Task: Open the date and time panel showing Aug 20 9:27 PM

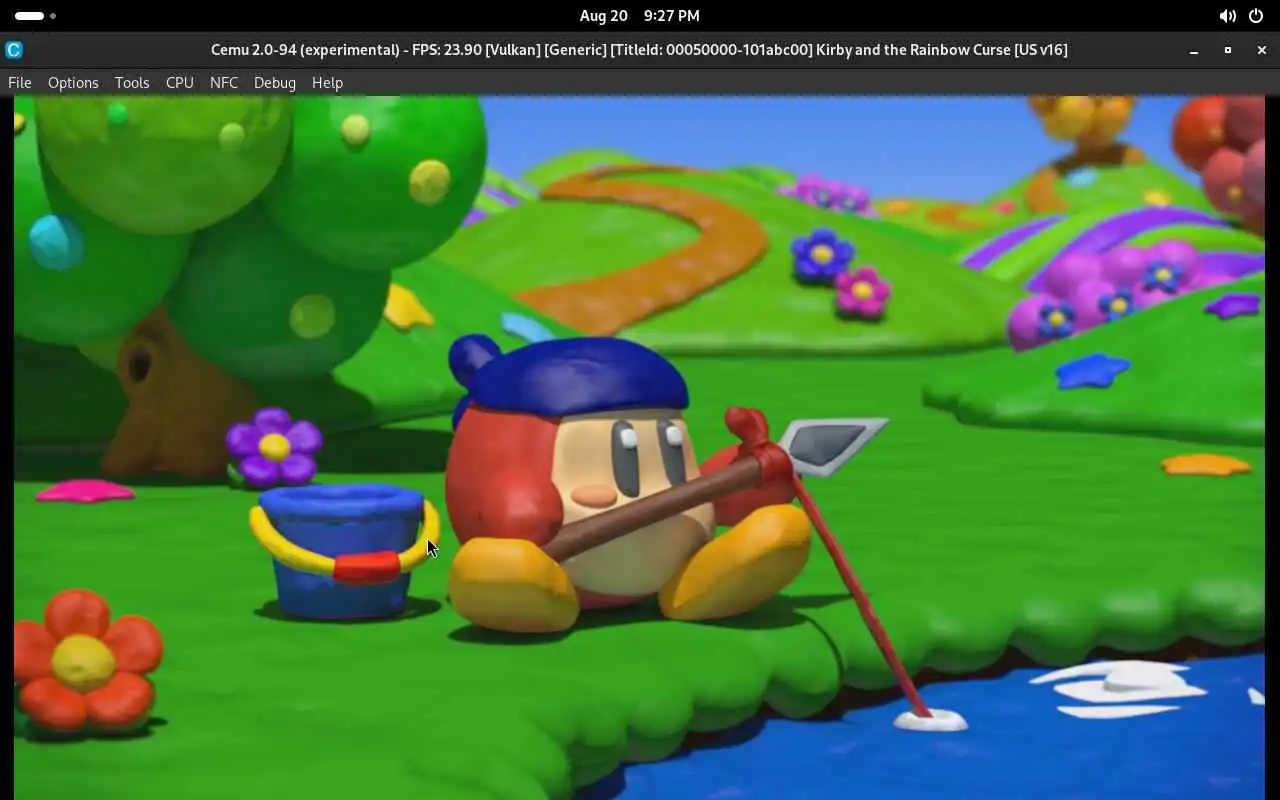Action: point(639,16)
